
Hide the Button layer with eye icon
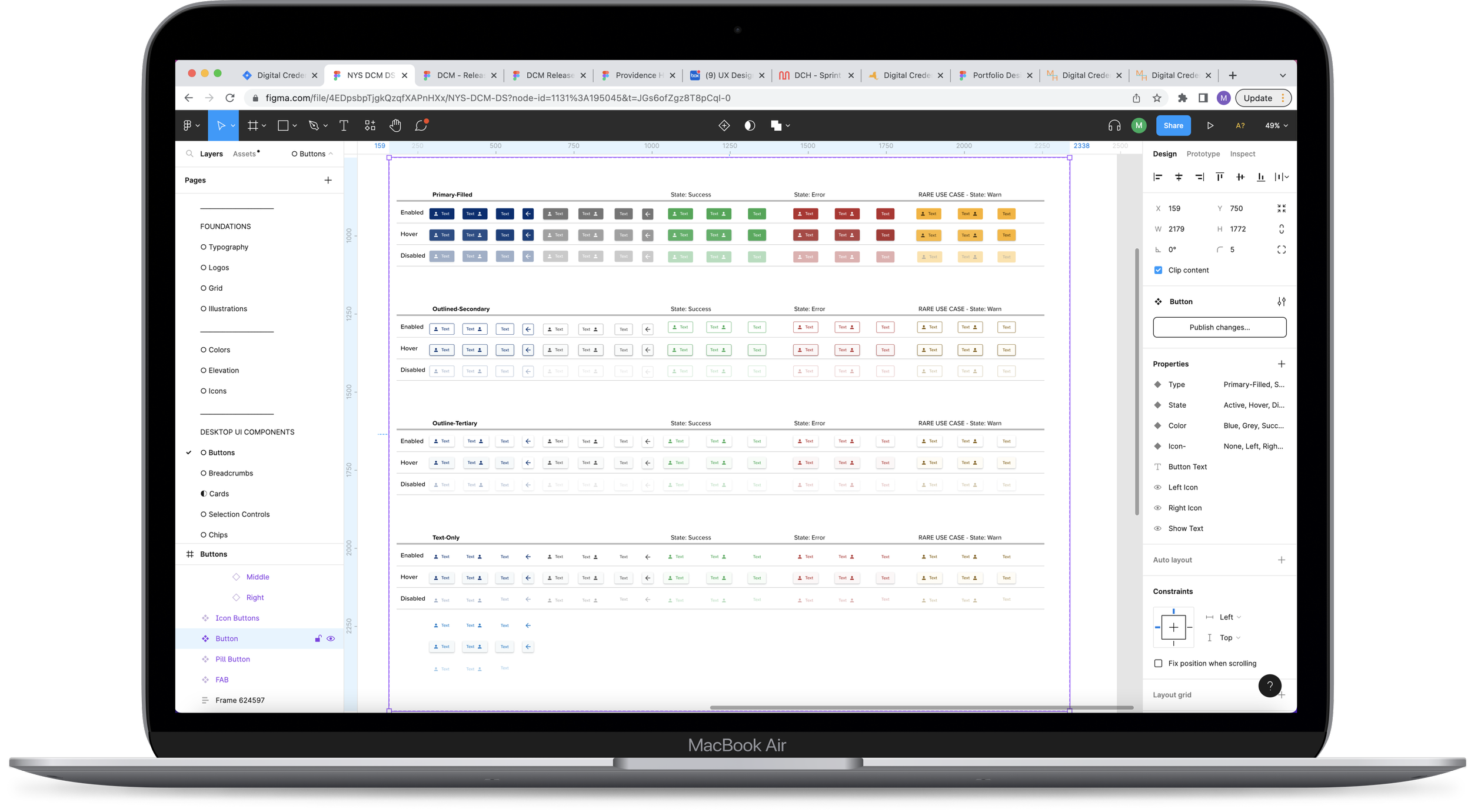pos(331,638)
